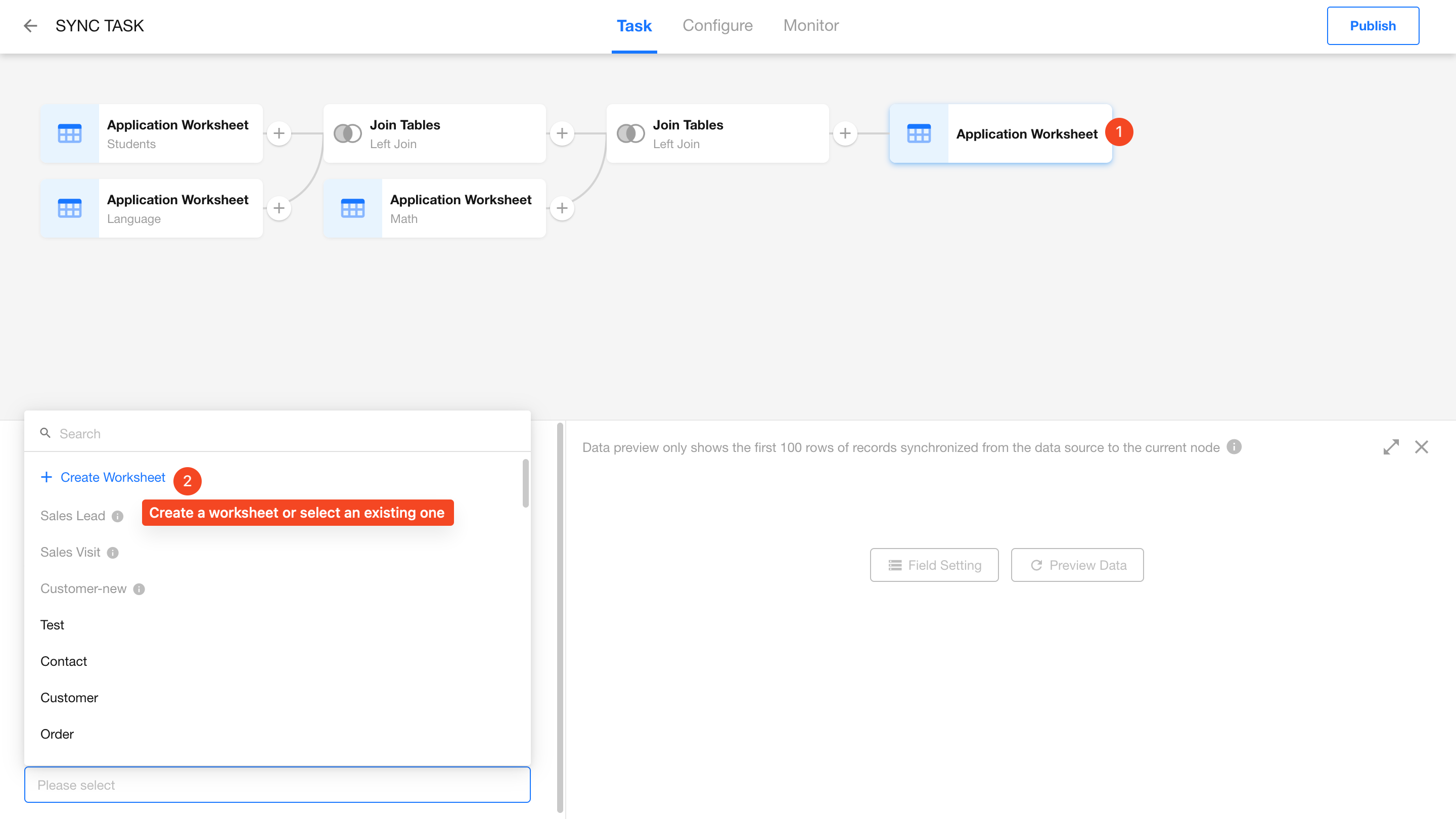Click the Students worksheet table icon
Screen dimensions: 1456x819
[70, 133]
